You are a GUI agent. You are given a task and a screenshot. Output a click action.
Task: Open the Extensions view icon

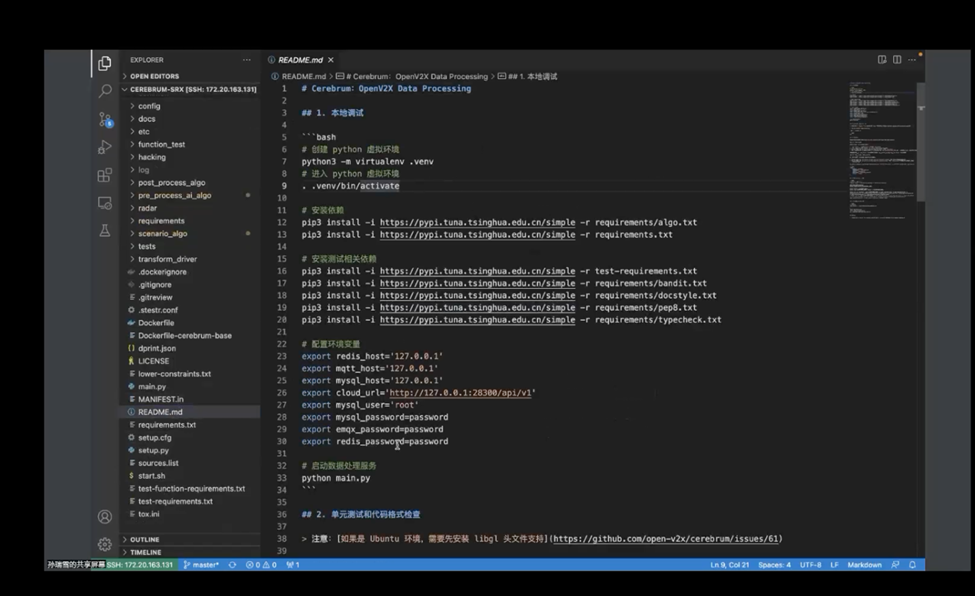pos(104,175)
